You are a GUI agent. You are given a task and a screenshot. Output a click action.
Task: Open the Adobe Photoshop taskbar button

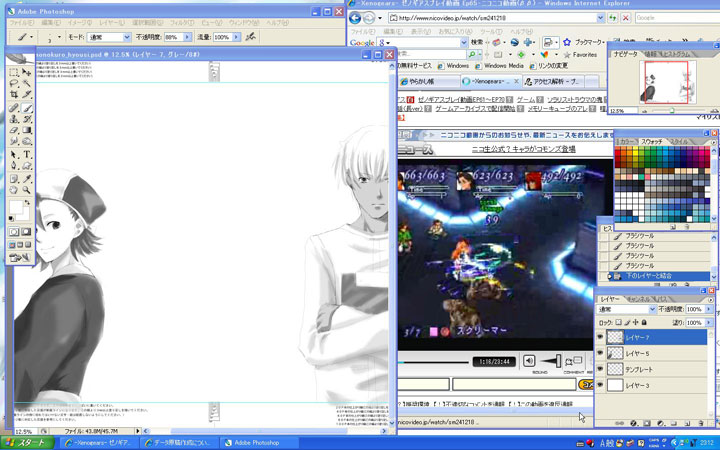257,443
